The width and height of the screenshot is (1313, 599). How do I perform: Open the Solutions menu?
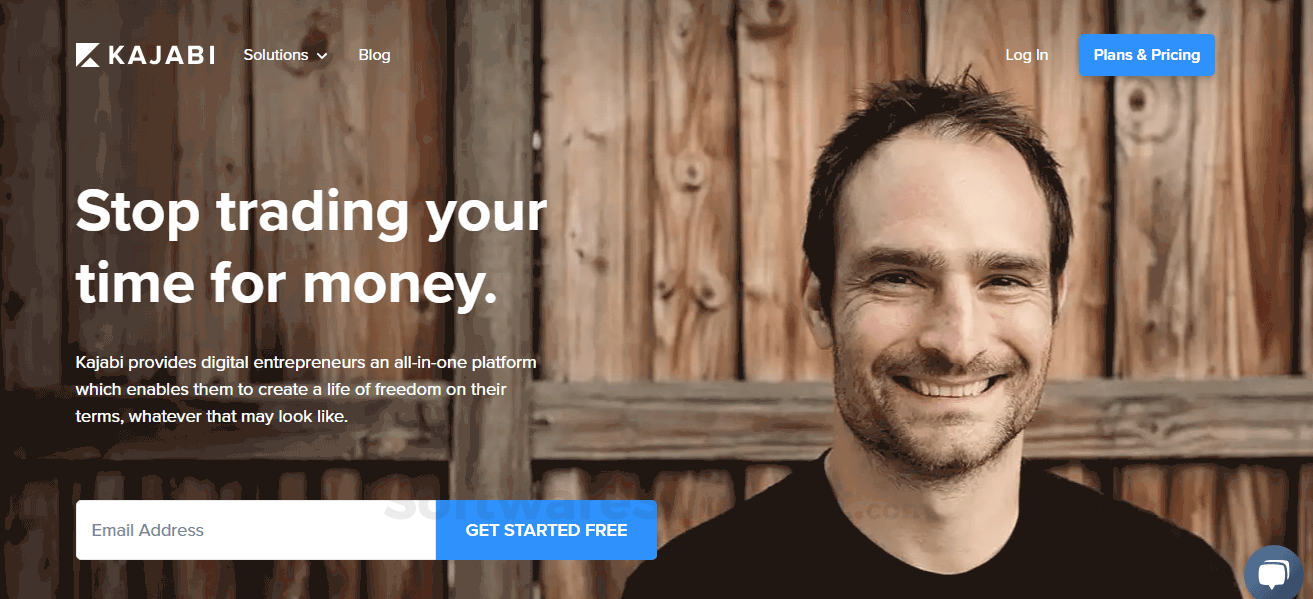285,55
